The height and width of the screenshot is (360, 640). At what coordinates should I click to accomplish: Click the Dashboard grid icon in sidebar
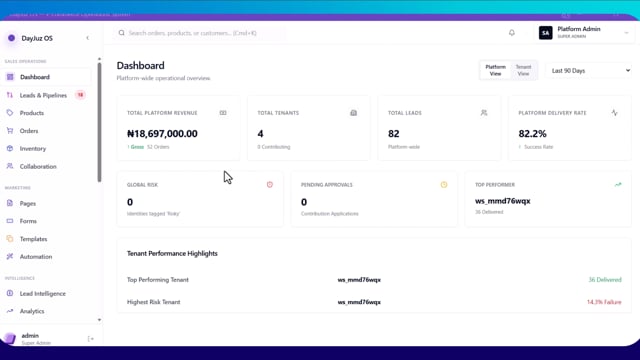[x=10, y=77]
